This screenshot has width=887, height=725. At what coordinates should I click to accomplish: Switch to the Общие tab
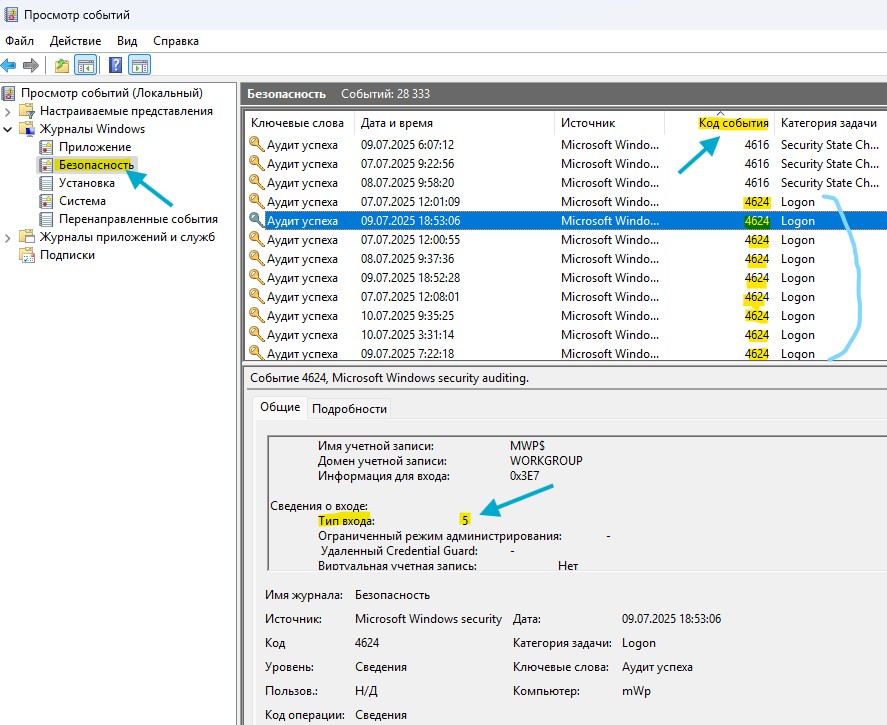tap(280, 407)
